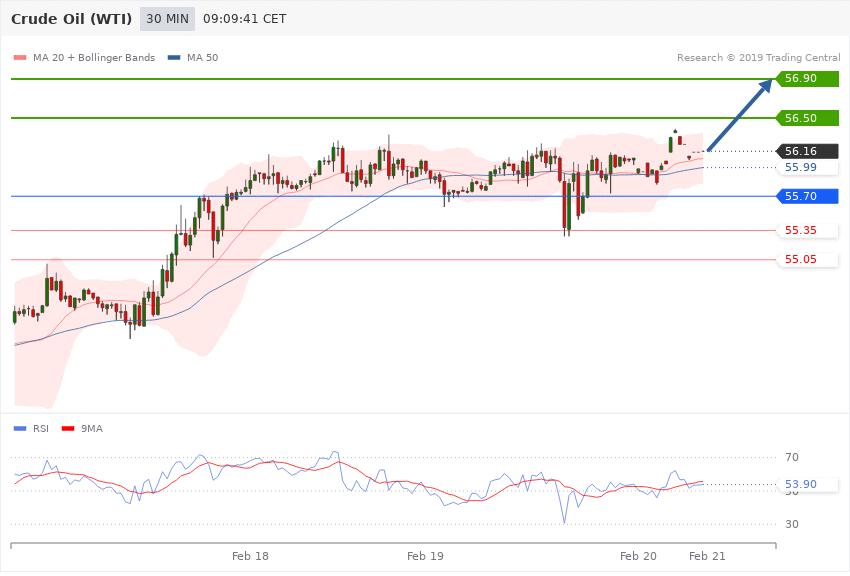Click the RSI legend color swatch

tap(20, 429)
